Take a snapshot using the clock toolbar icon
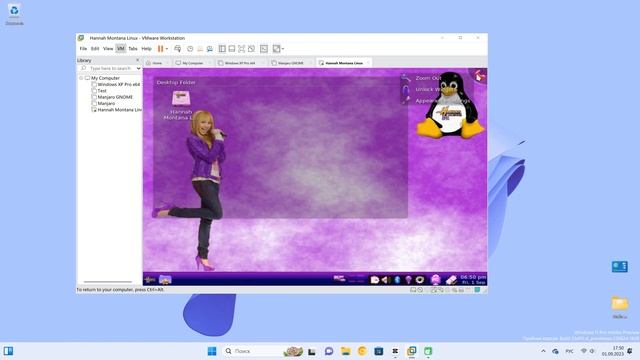The height and width of the screenshot is (360, 640). pyautogui.click(x=190, y=49)
